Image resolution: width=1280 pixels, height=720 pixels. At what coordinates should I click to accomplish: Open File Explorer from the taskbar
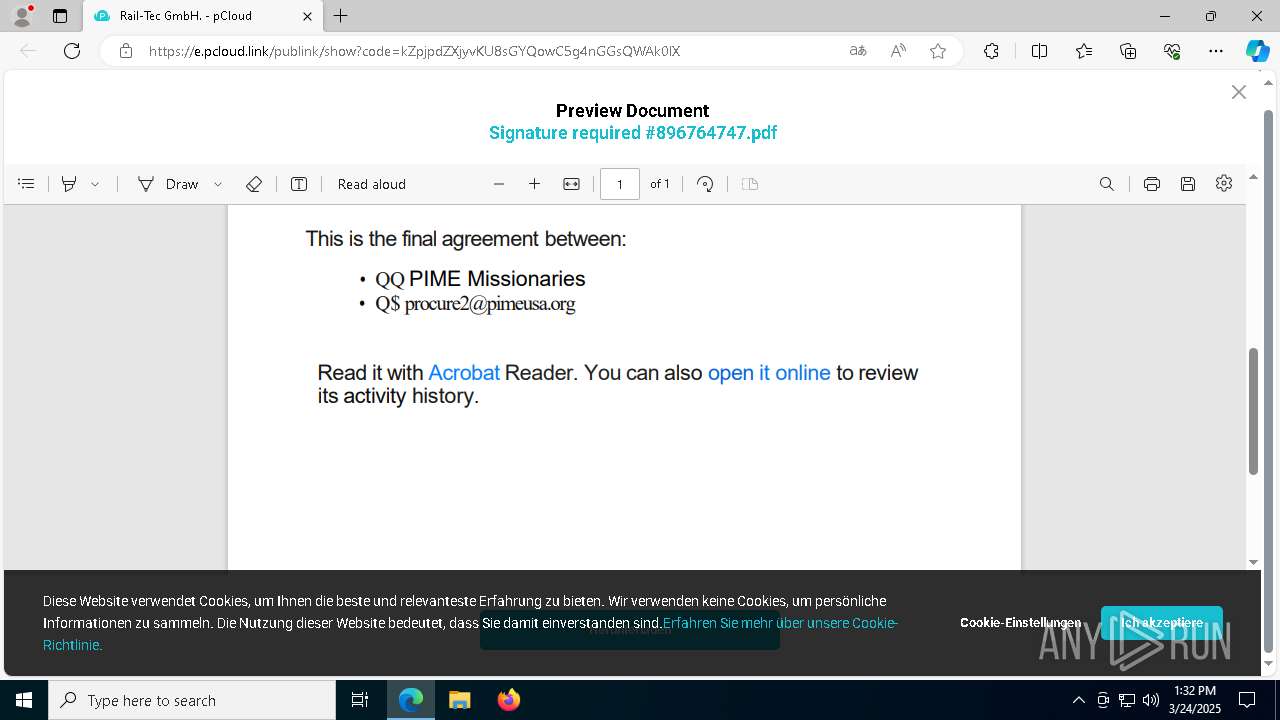tap(460, 700)
